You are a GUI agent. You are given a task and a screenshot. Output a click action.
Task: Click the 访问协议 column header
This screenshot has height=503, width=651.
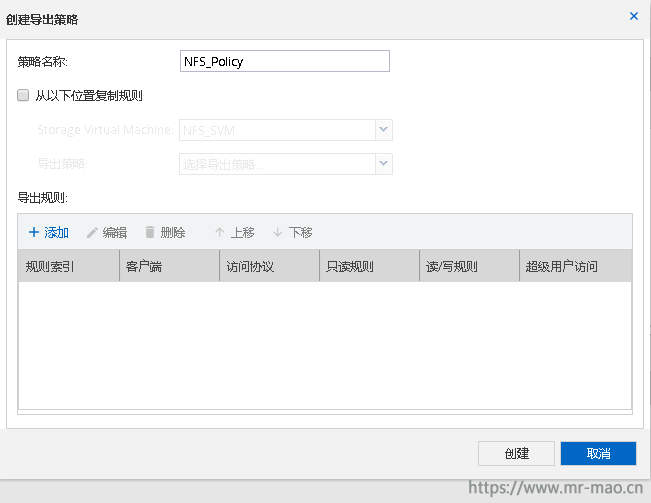(x=269, y=266)
